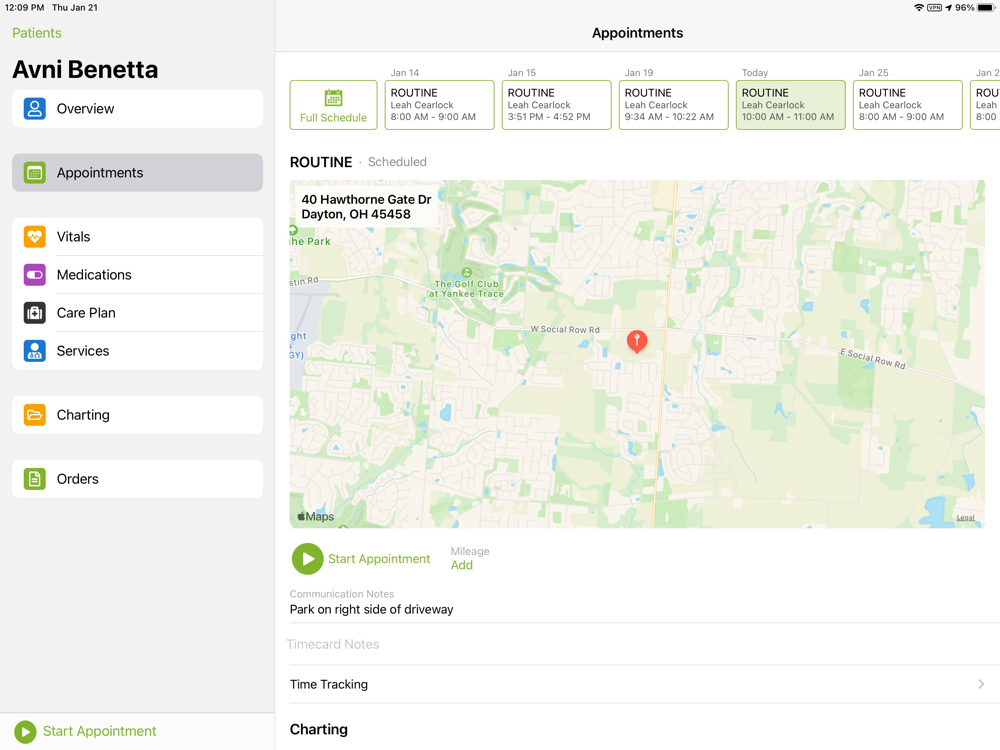Check the battery status icon
This screenshot has width=1000, height=750.
coord(986,8)
